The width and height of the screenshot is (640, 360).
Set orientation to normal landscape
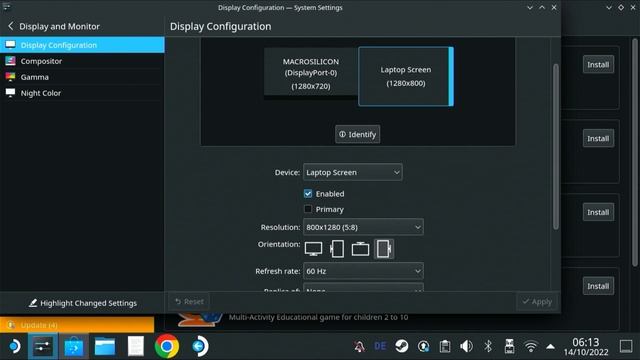pos(313,249)
